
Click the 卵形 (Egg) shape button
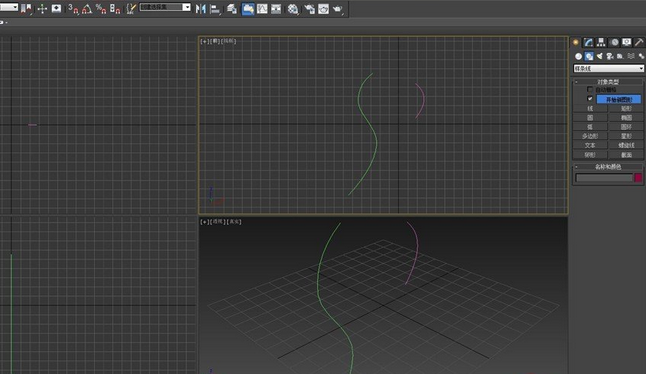coord(590,155)
